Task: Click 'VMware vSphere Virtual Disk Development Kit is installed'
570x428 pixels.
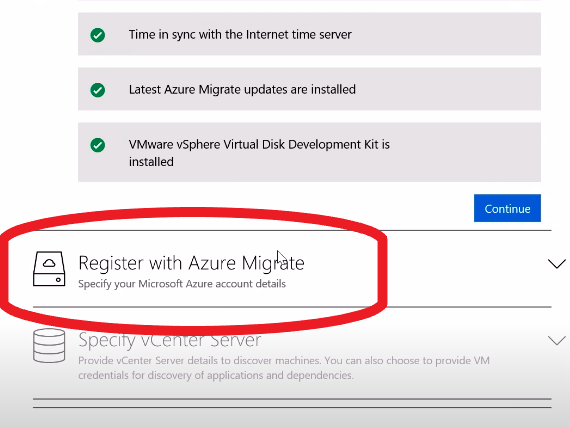Action: [x=259, y=153]
